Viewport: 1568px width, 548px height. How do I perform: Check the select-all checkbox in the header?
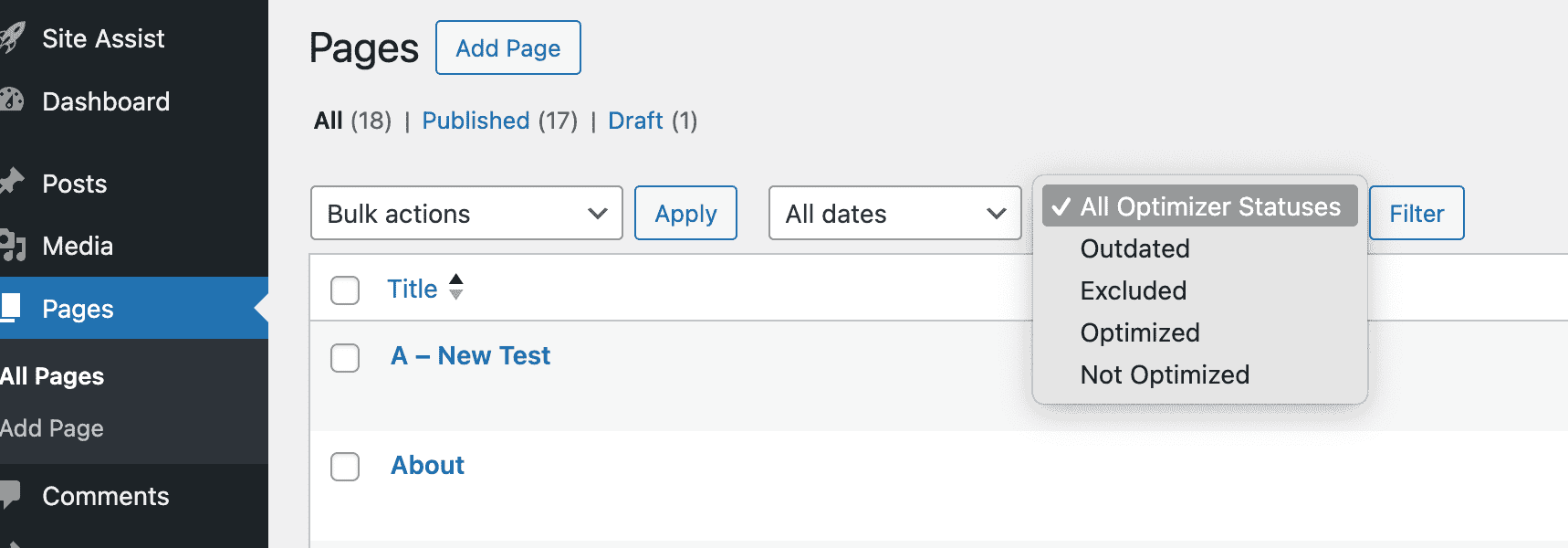pyautogui.click(x=344, y=290)
